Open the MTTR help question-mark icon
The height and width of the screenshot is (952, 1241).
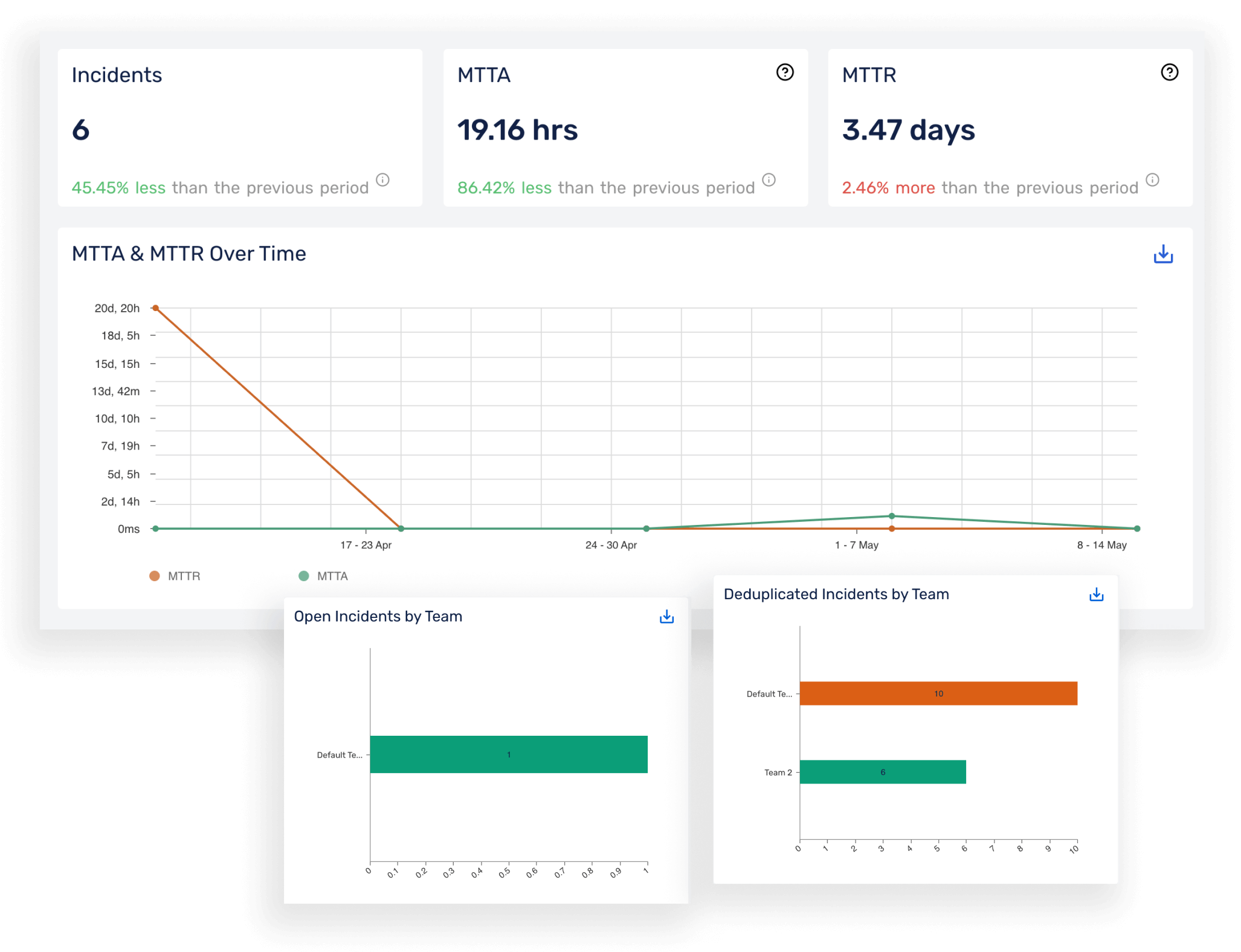click(x=1169, y=72)
